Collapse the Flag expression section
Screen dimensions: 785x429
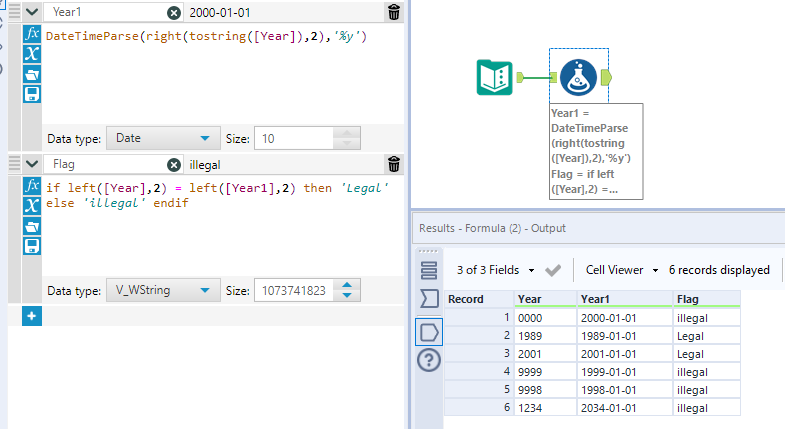[x=32, y=164]
